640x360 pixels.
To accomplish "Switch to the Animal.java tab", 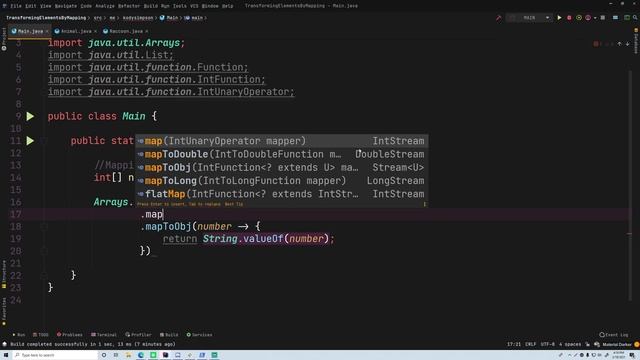I will (76, 31).
